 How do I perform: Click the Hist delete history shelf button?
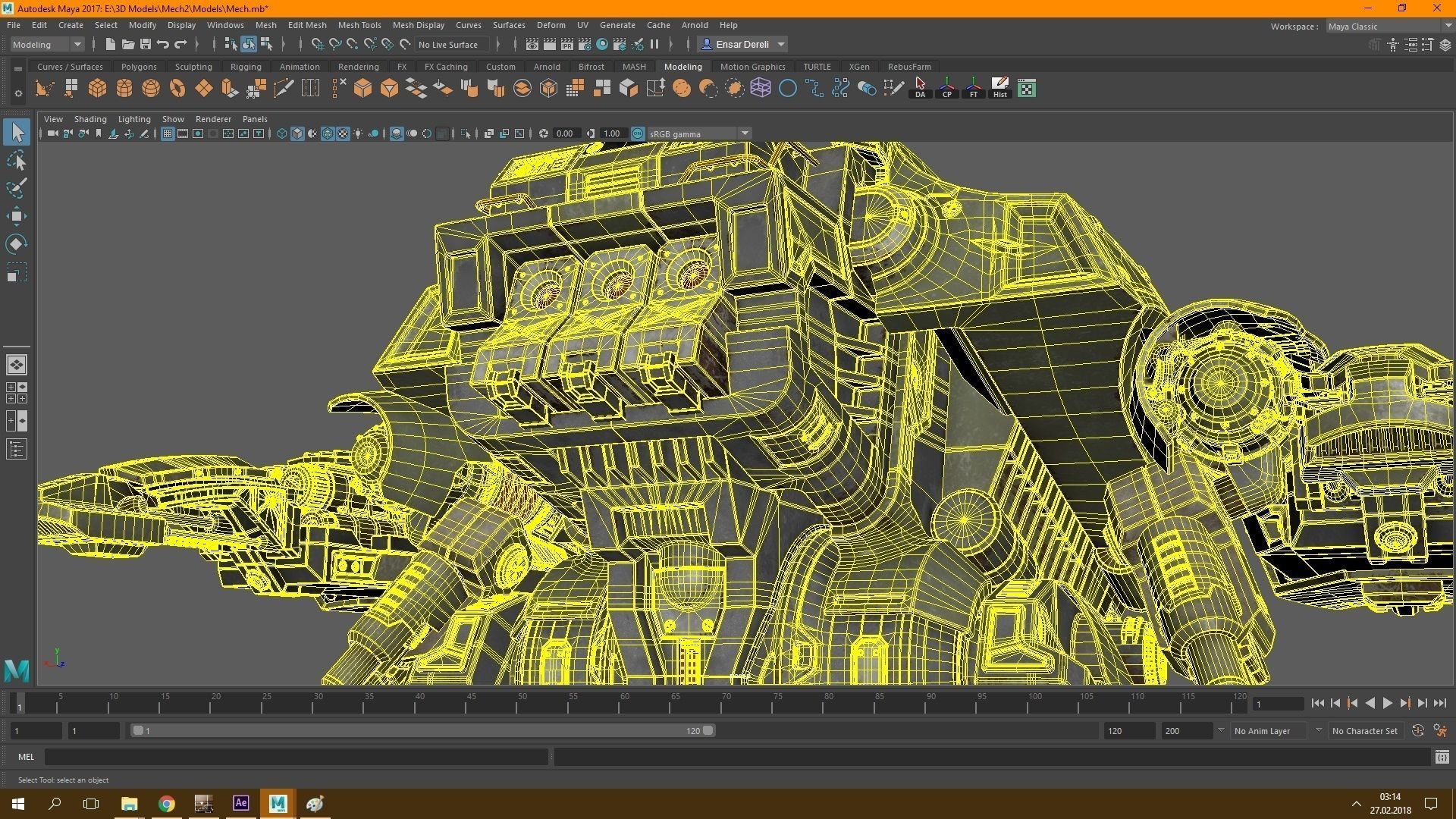point(1000,88)
